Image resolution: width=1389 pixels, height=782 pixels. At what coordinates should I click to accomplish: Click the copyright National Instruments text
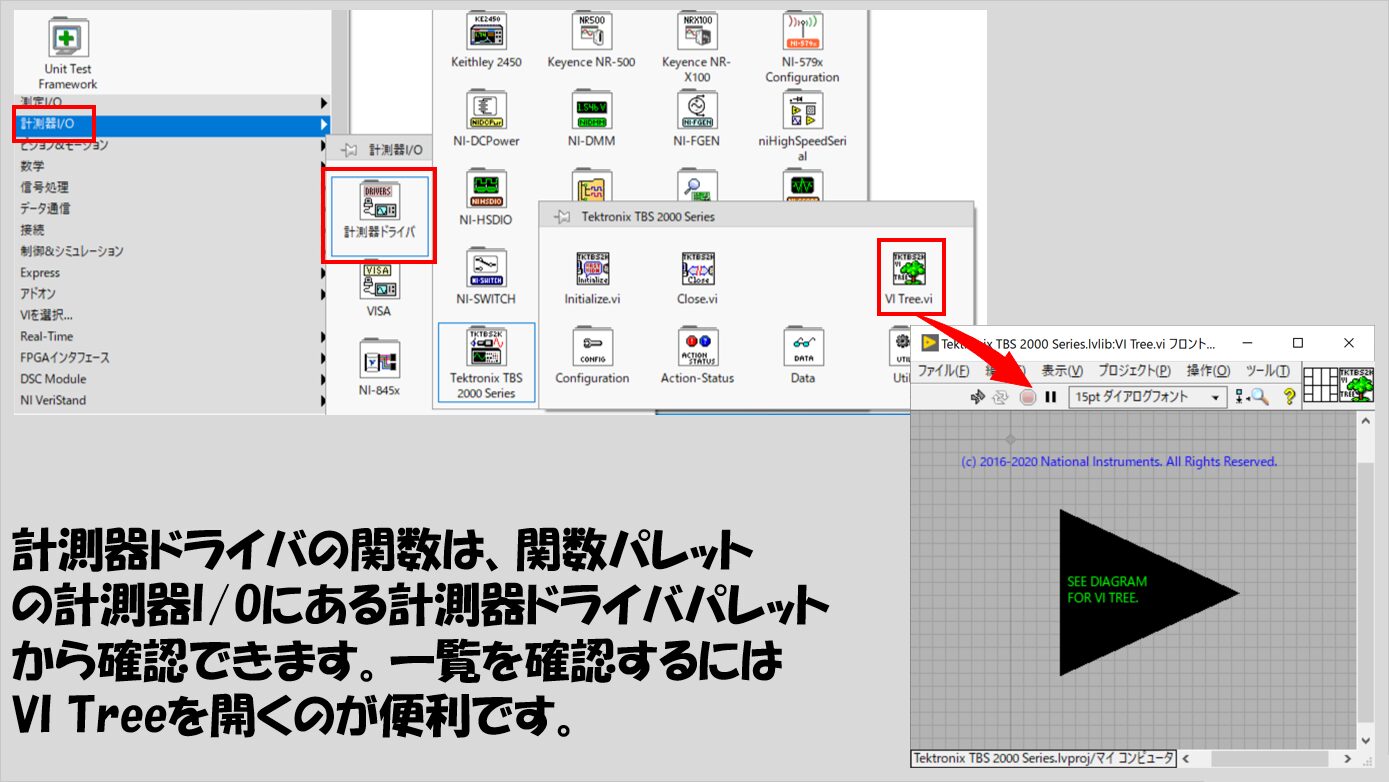coord(1118,462)
